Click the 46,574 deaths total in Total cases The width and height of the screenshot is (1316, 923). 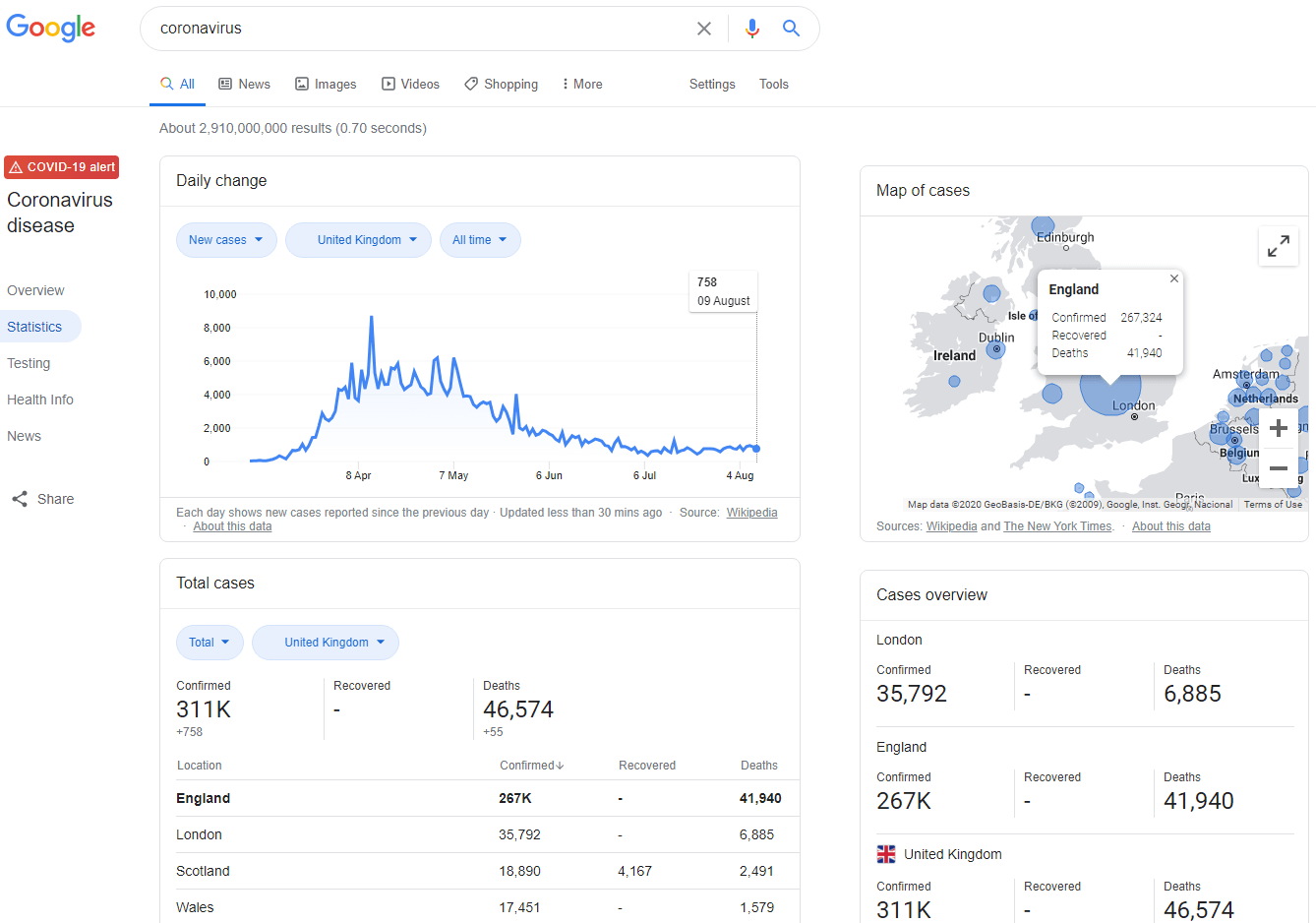click(518, 709)
